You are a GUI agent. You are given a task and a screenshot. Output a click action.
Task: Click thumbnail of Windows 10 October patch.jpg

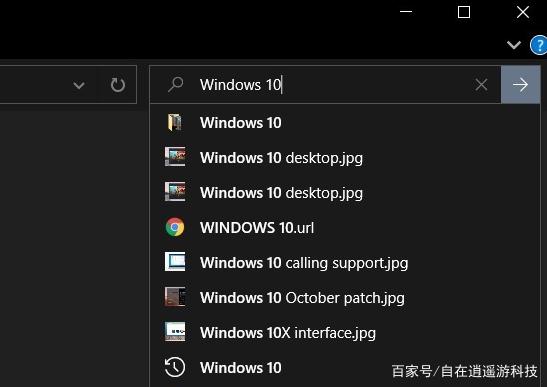click(175, 297)
